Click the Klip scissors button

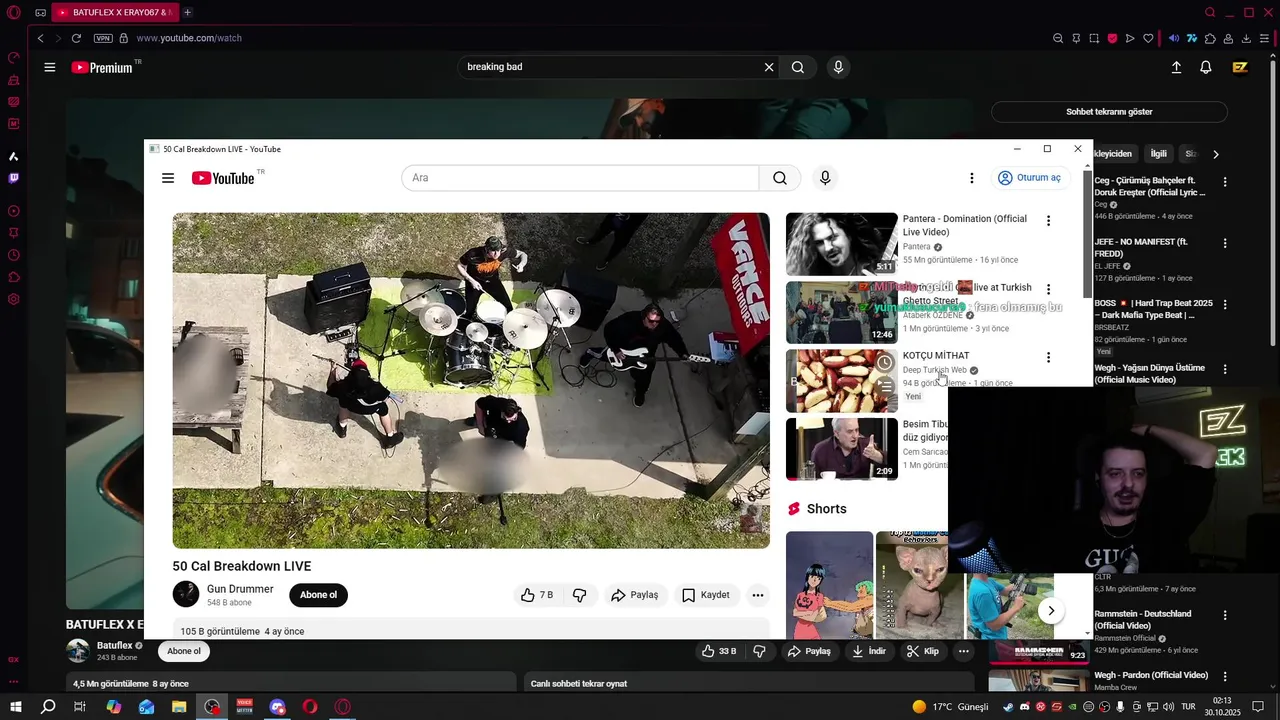pyautogui.click(x=922, y=651)
